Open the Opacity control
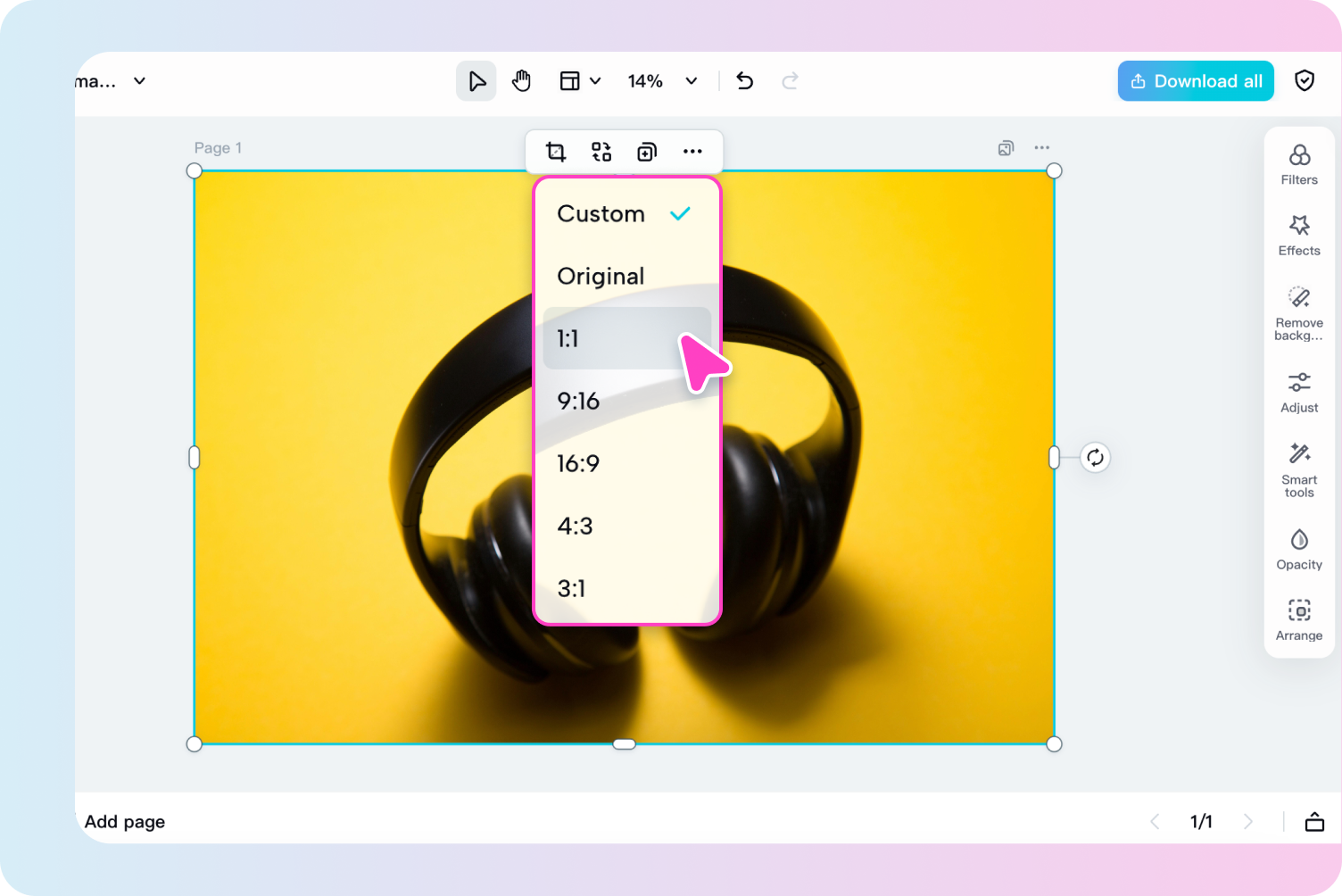 1298,548
